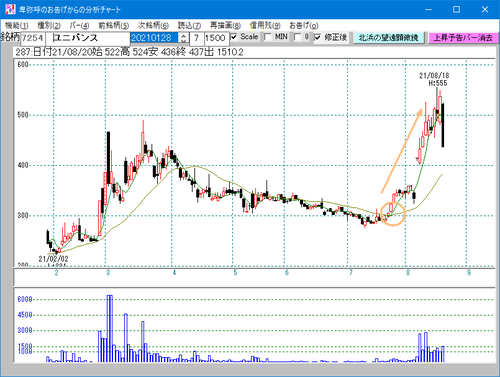Click the field containing 7
Screen dimensions: 500x377
point(196,38)
